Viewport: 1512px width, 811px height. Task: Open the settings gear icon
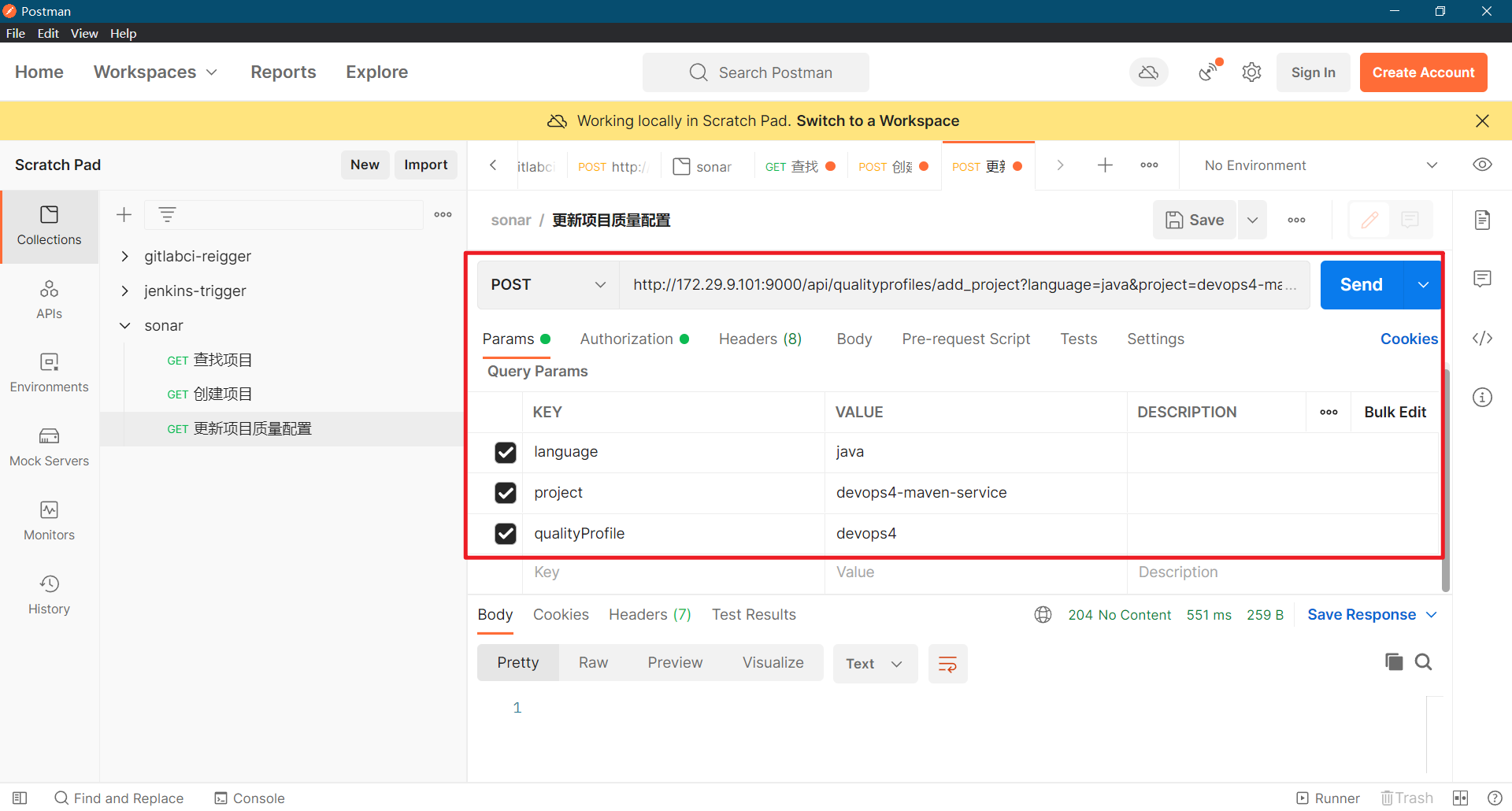[1251, 72]
